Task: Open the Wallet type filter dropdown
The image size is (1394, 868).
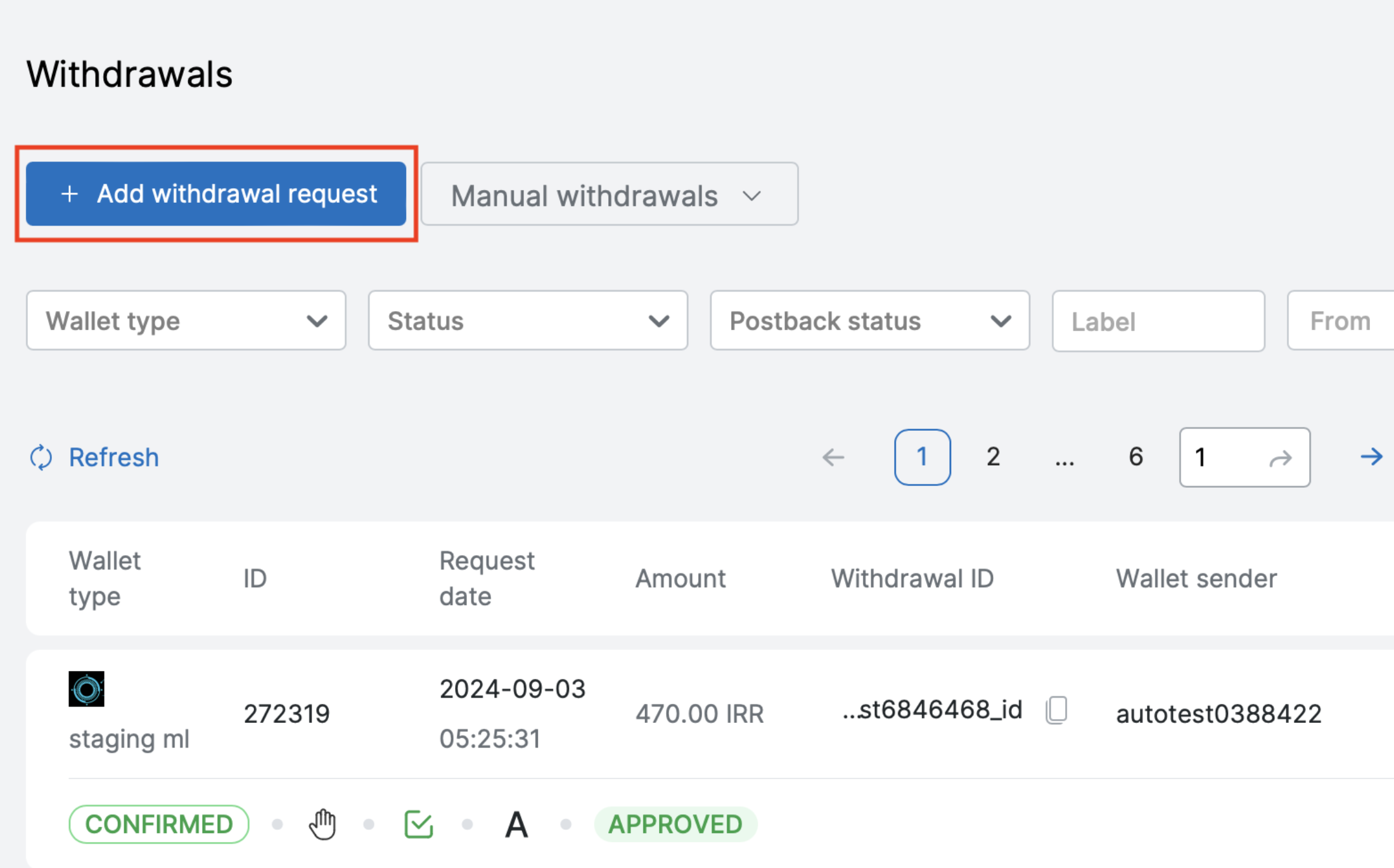Action: tap(186, 321)
